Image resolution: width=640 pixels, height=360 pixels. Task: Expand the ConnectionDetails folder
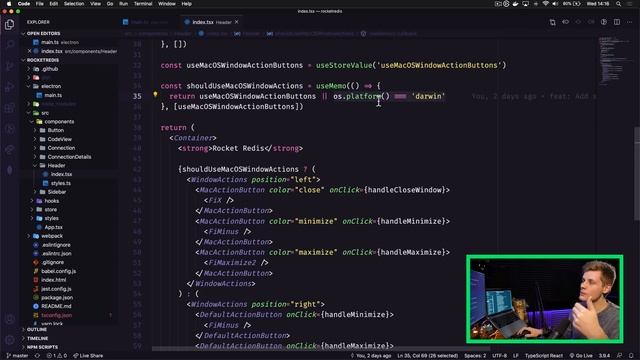pyautogui.click(x=69, y=157)
